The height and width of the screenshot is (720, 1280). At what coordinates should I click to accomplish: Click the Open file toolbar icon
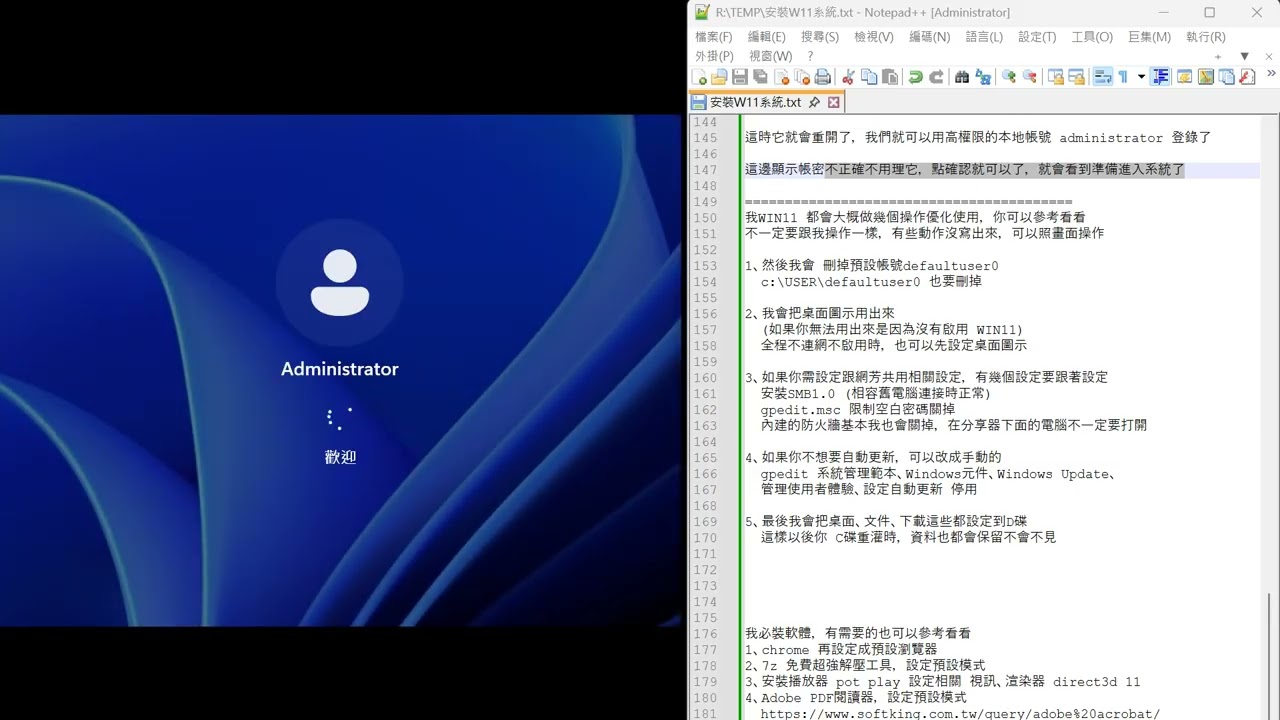pyautogui.click(x=719, y=77)
